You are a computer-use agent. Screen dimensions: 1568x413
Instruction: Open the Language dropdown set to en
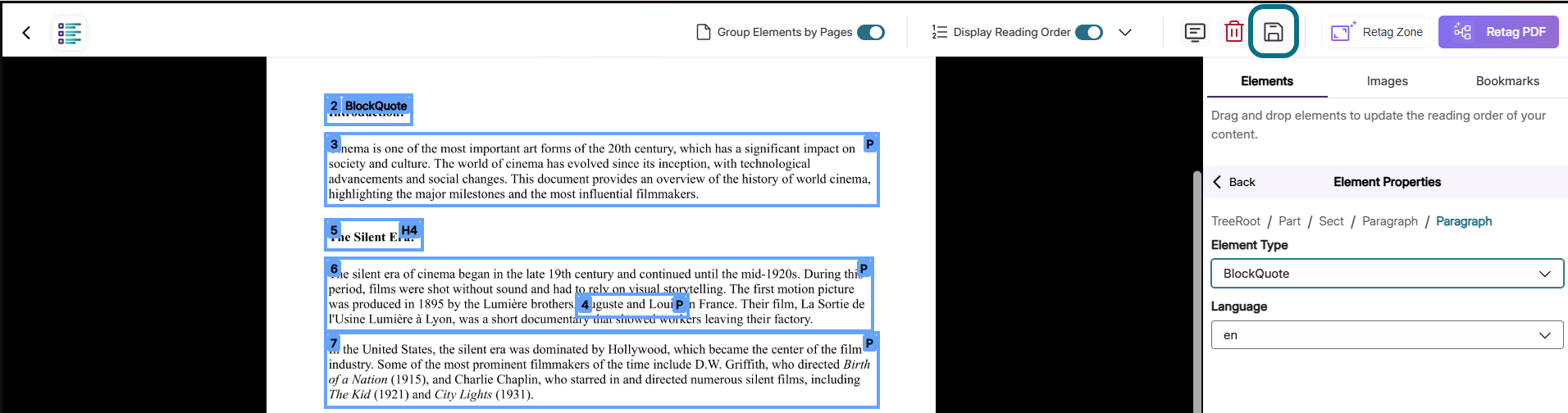pos(1388,335)
